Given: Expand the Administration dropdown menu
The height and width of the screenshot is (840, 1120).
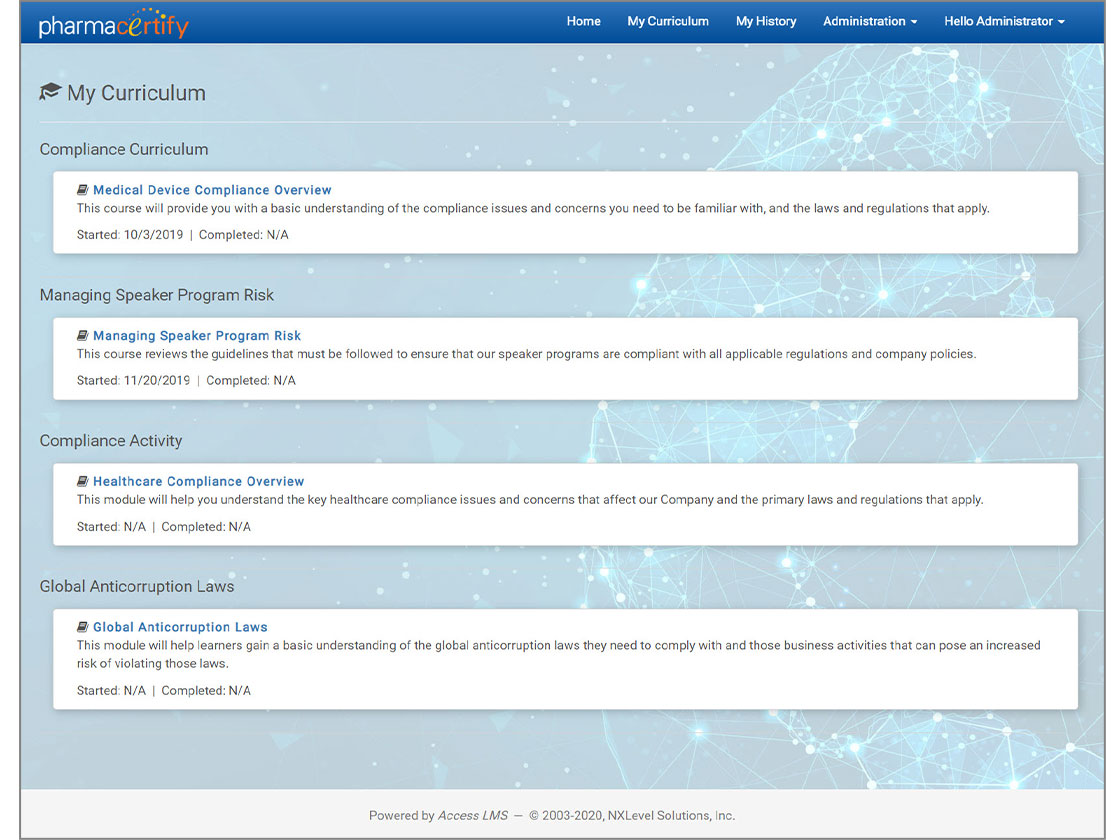Looking at the screenshot, I should pos(869,21).
